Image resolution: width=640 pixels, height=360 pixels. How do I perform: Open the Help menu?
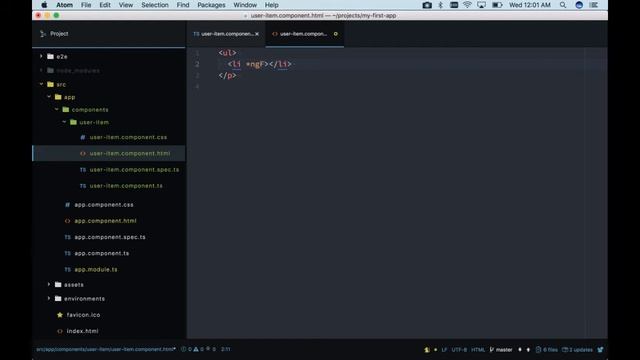point(271,5)
